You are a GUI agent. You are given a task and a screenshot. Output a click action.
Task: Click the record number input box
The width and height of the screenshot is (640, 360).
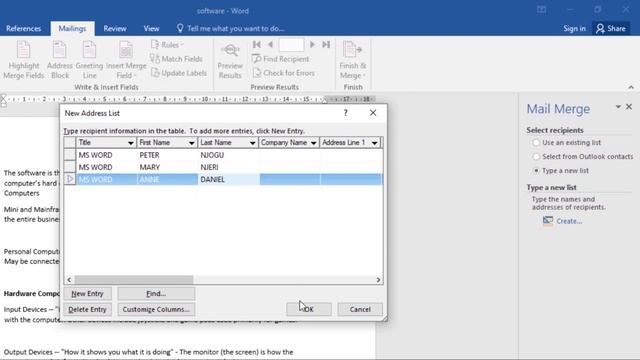[x=291, y=44]
